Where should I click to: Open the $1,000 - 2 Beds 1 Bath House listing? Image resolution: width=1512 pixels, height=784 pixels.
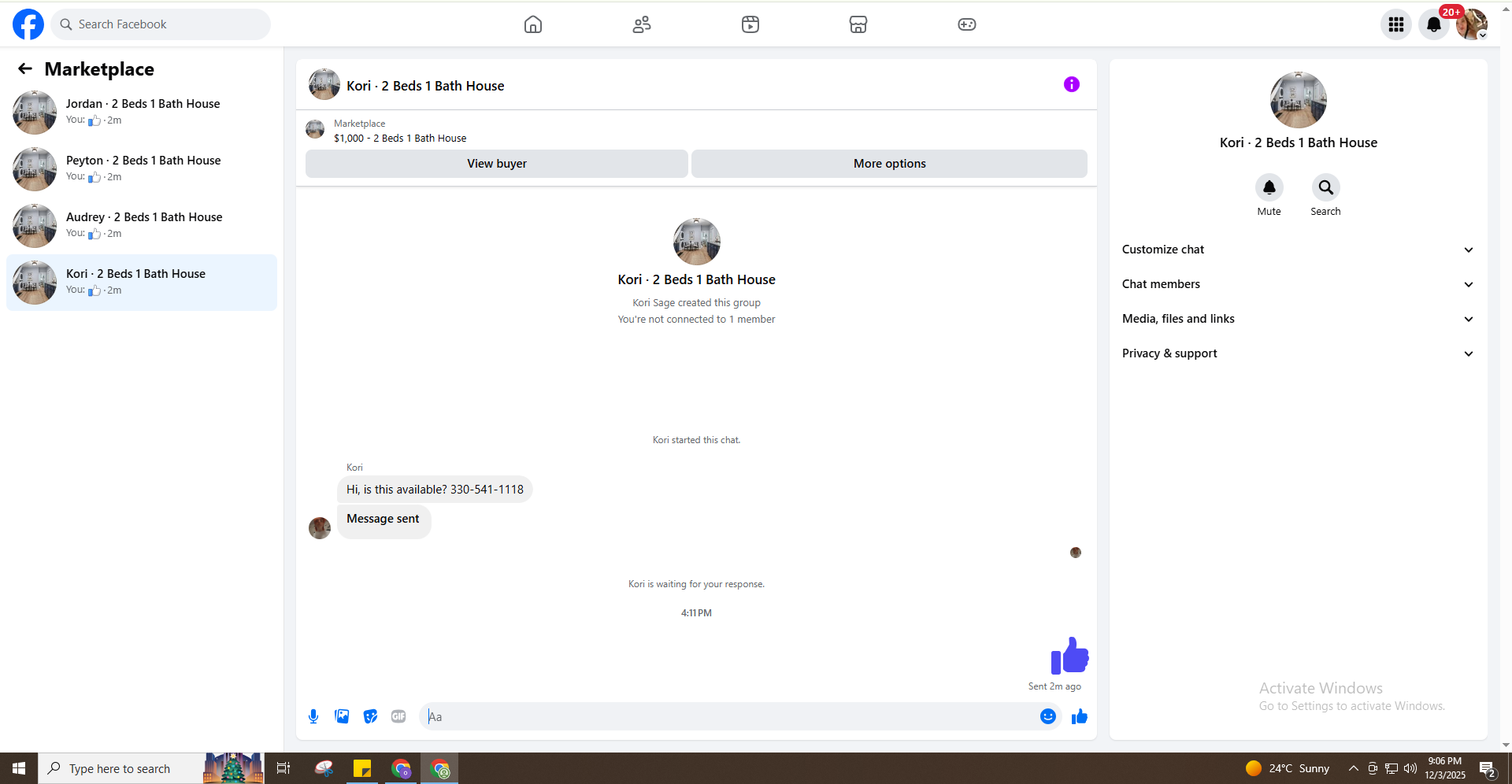pyautogui.click(x=400, y=139)
